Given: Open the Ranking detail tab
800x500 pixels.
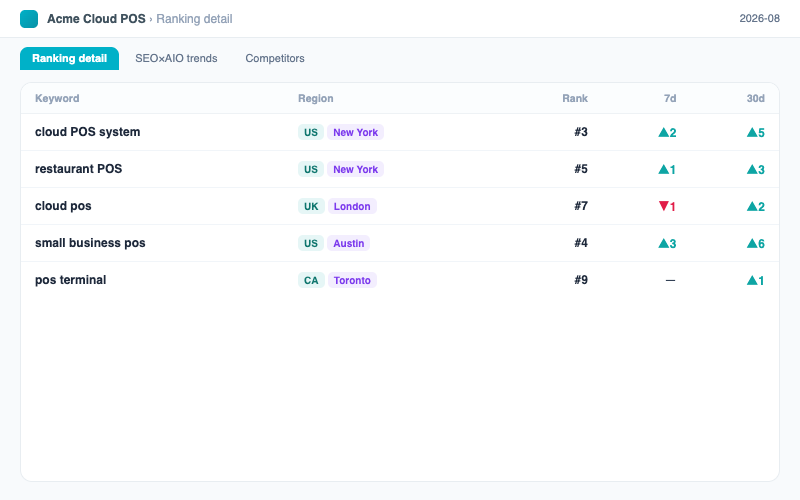Looking at the screenshot, I should (x=69, y=58).
